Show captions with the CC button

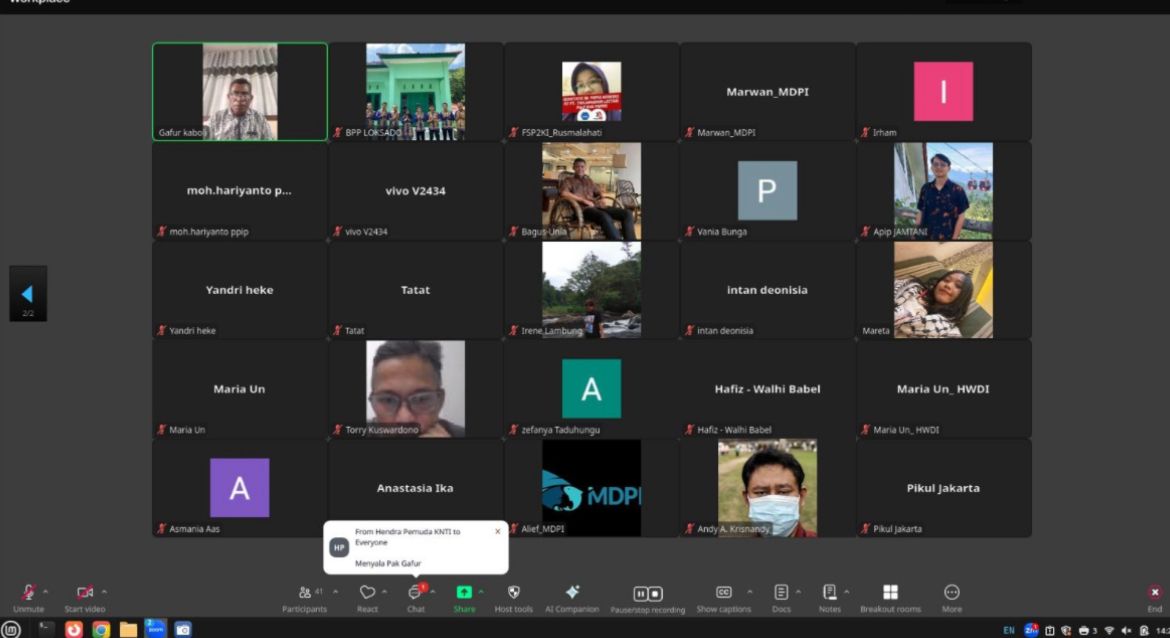click(723, 593)
